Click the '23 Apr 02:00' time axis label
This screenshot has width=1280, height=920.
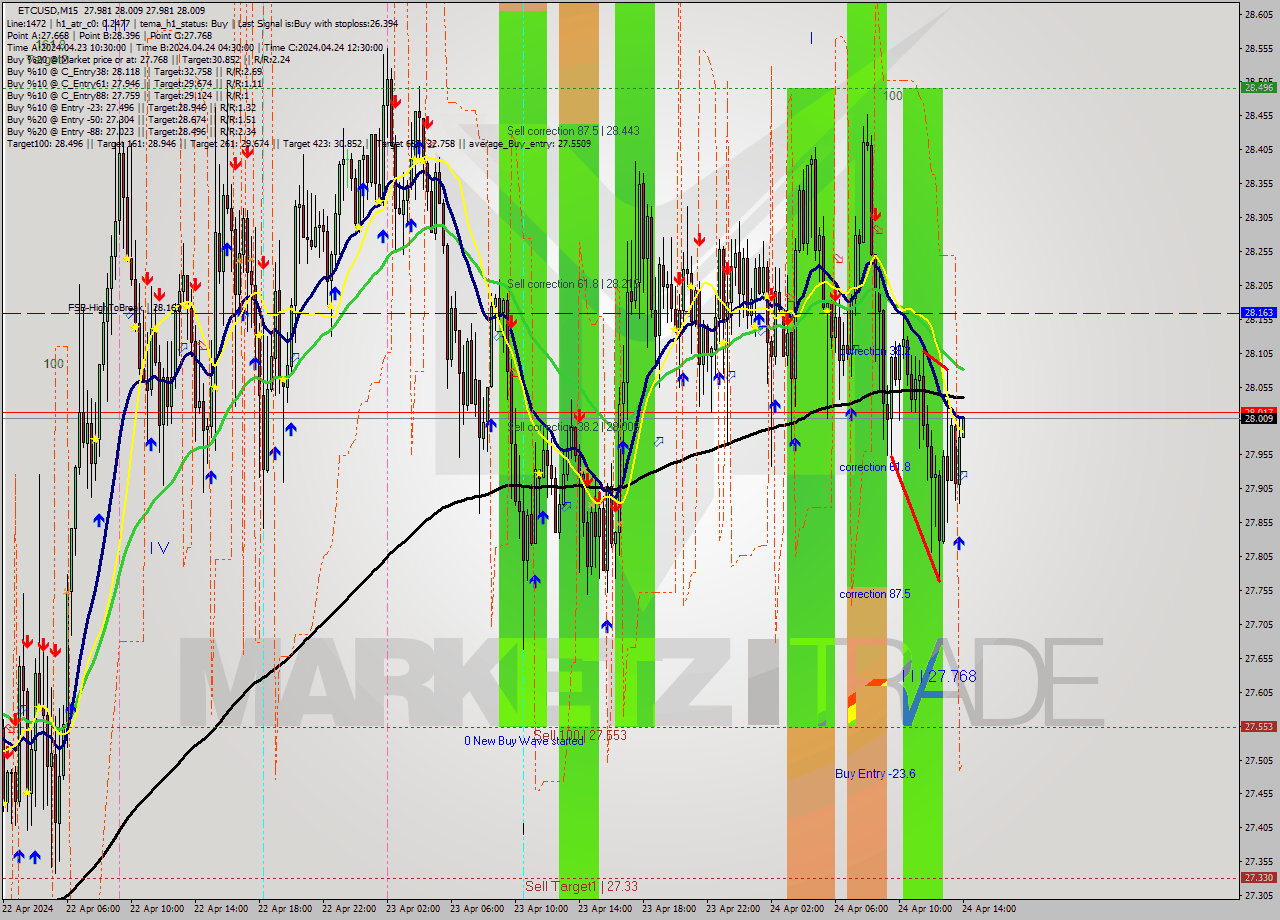pyautogui.click(x=414, y=909)
